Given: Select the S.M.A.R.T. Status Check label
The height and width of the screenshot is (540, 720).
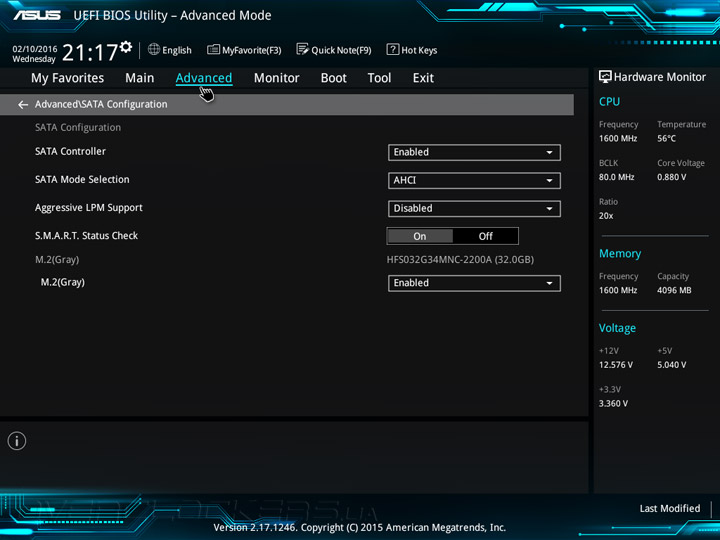Looking at the screenshot, I should (x=86, y=236).
